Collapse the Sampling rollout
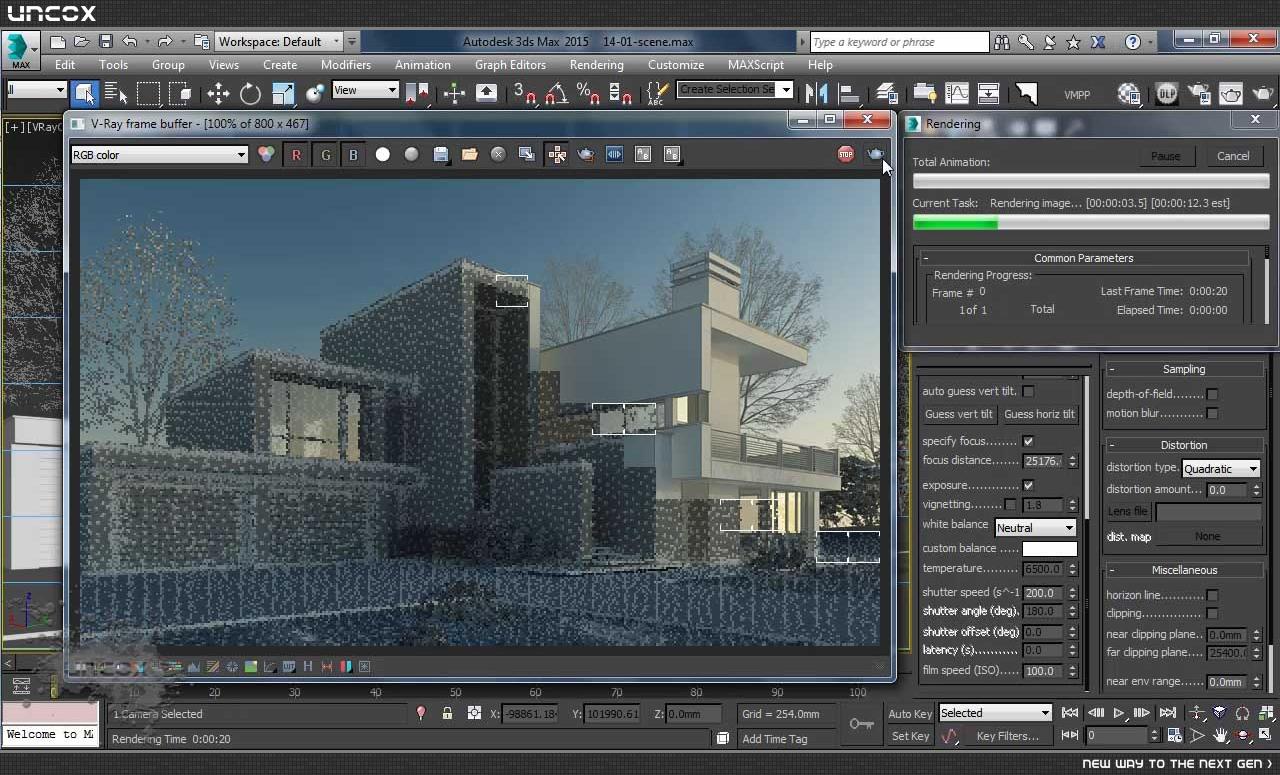The height and width of the screenshot is (775, 1280). coord(1183,369)
